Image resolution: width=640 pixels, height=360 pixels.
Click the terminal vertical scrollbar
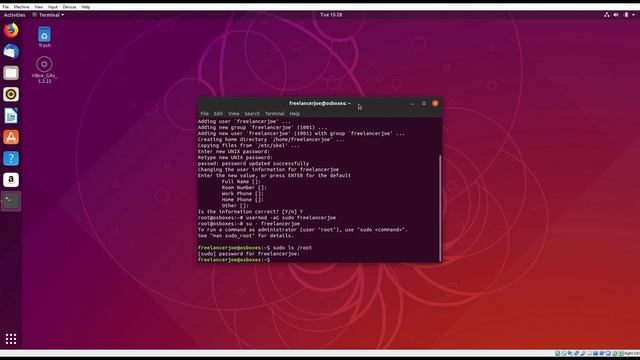[440, 208]
